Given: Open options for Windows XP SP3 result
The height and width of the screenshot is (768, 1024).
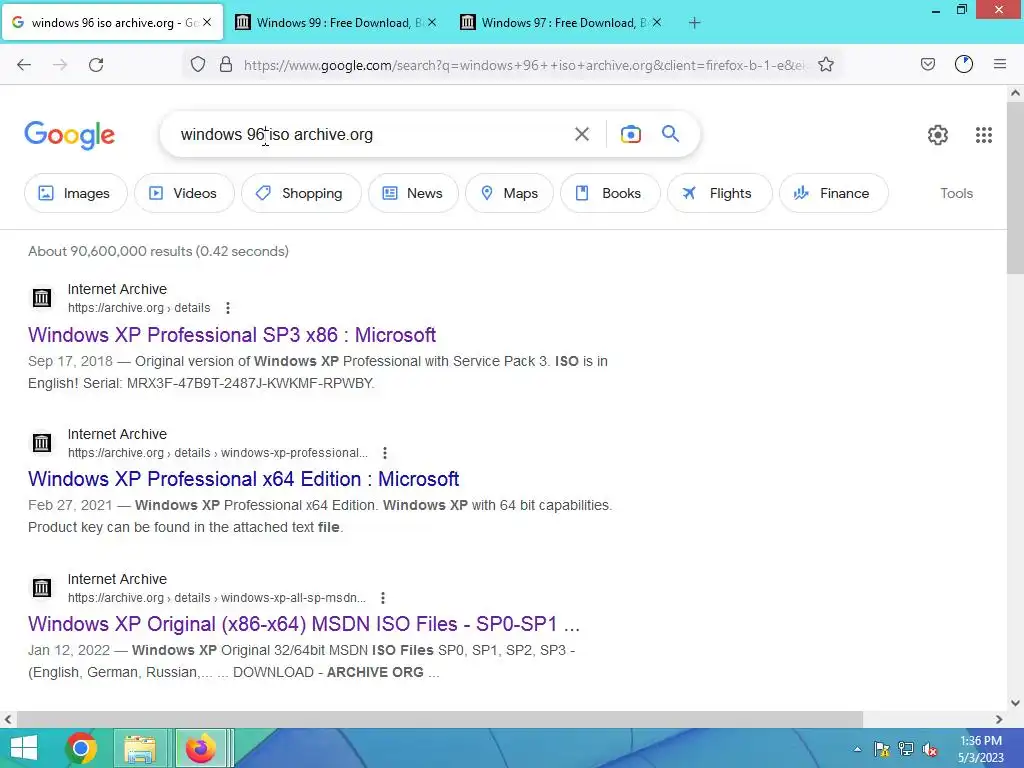Looking at the screenshot, I should point(227,308).
